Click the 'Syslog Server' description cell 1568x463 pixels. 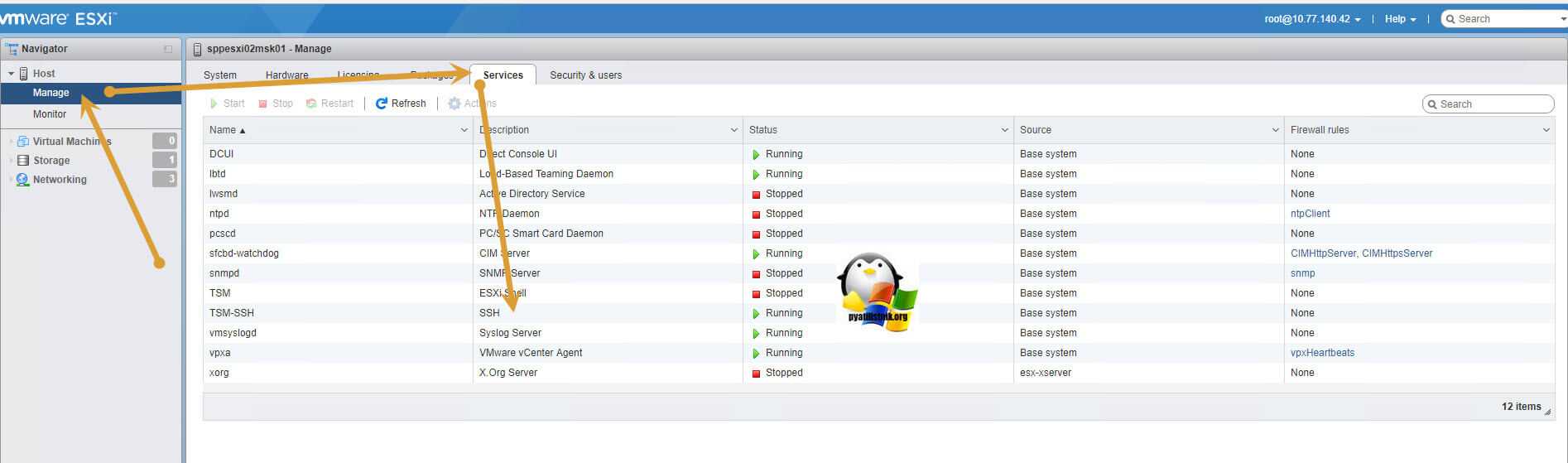pyautogui.click(x=510, y=333)
